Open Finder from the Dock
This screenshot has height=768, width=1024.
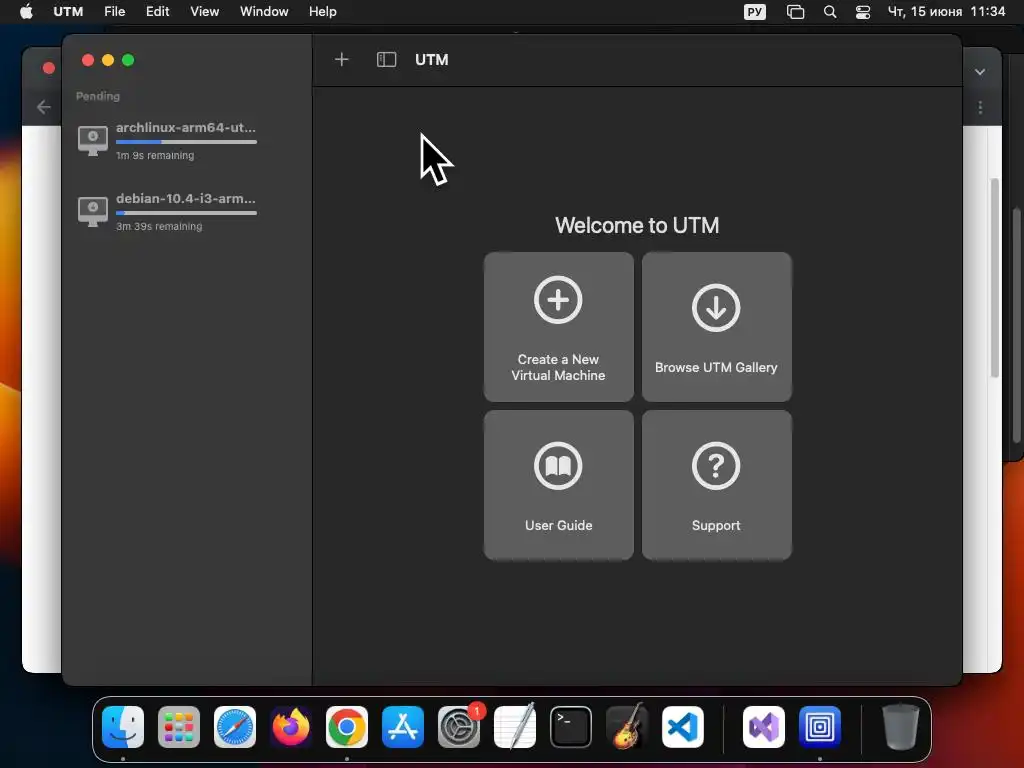coord(123,727)
